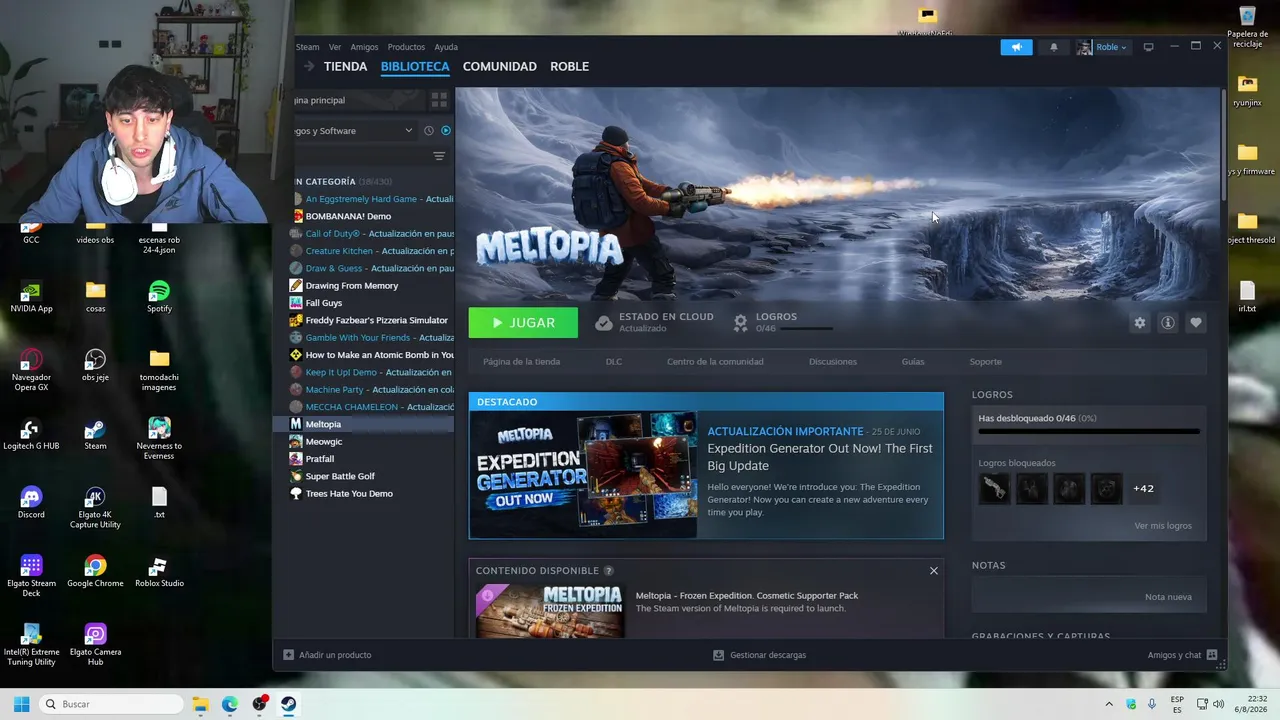Open File Explorer from the taskbar
Image resolution: width=1280 pixels, height=720 pixels.
[x=200, y=704]
